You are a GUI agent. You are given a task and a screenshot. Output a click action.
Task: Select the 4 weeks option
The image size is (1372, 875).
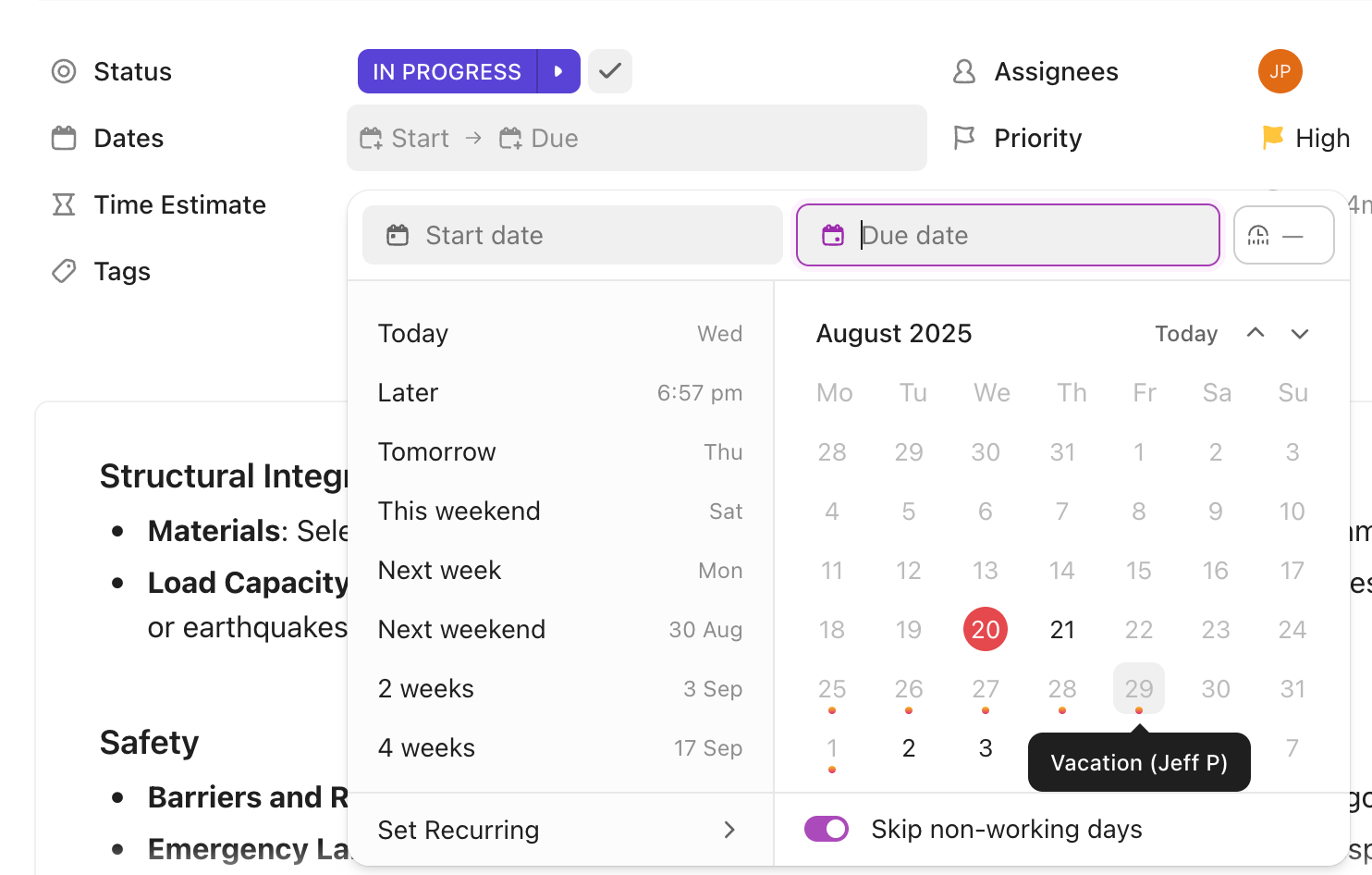click(x=560, y=747)
